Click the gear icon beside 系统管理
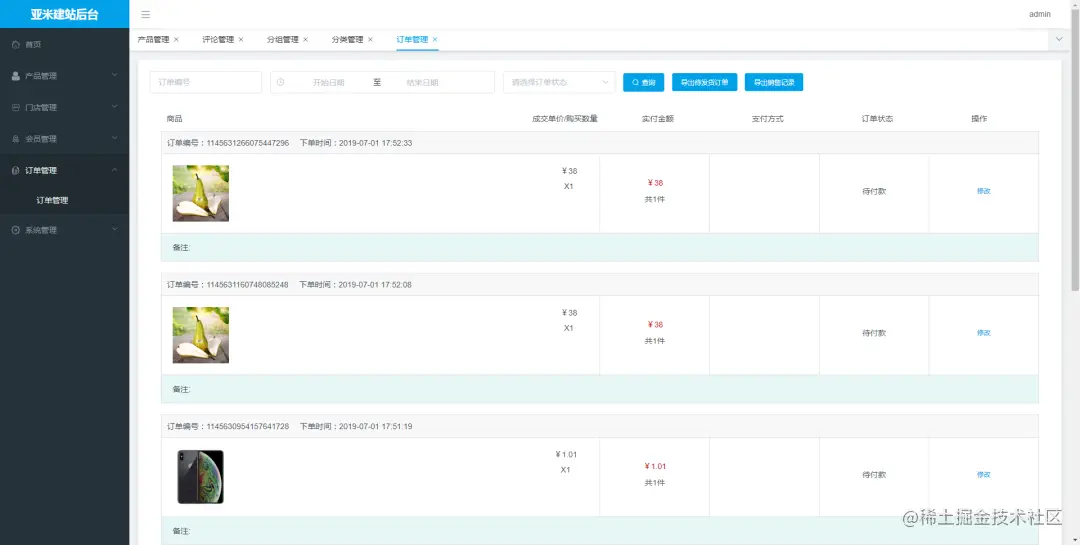1080x545 pixels. [16, 230]
